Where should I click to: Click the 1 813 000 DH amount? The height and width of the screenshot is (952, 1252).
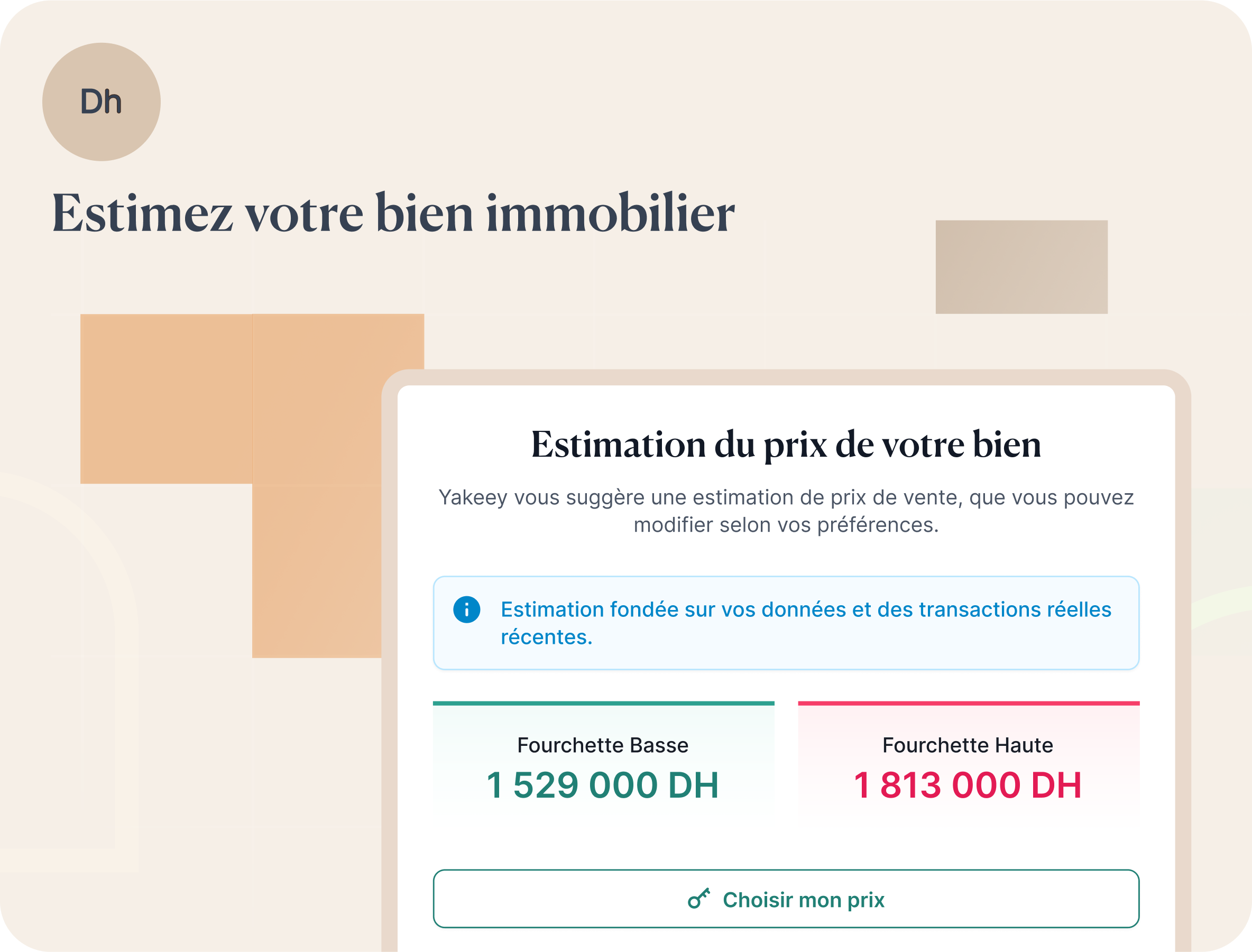[968, 785]
